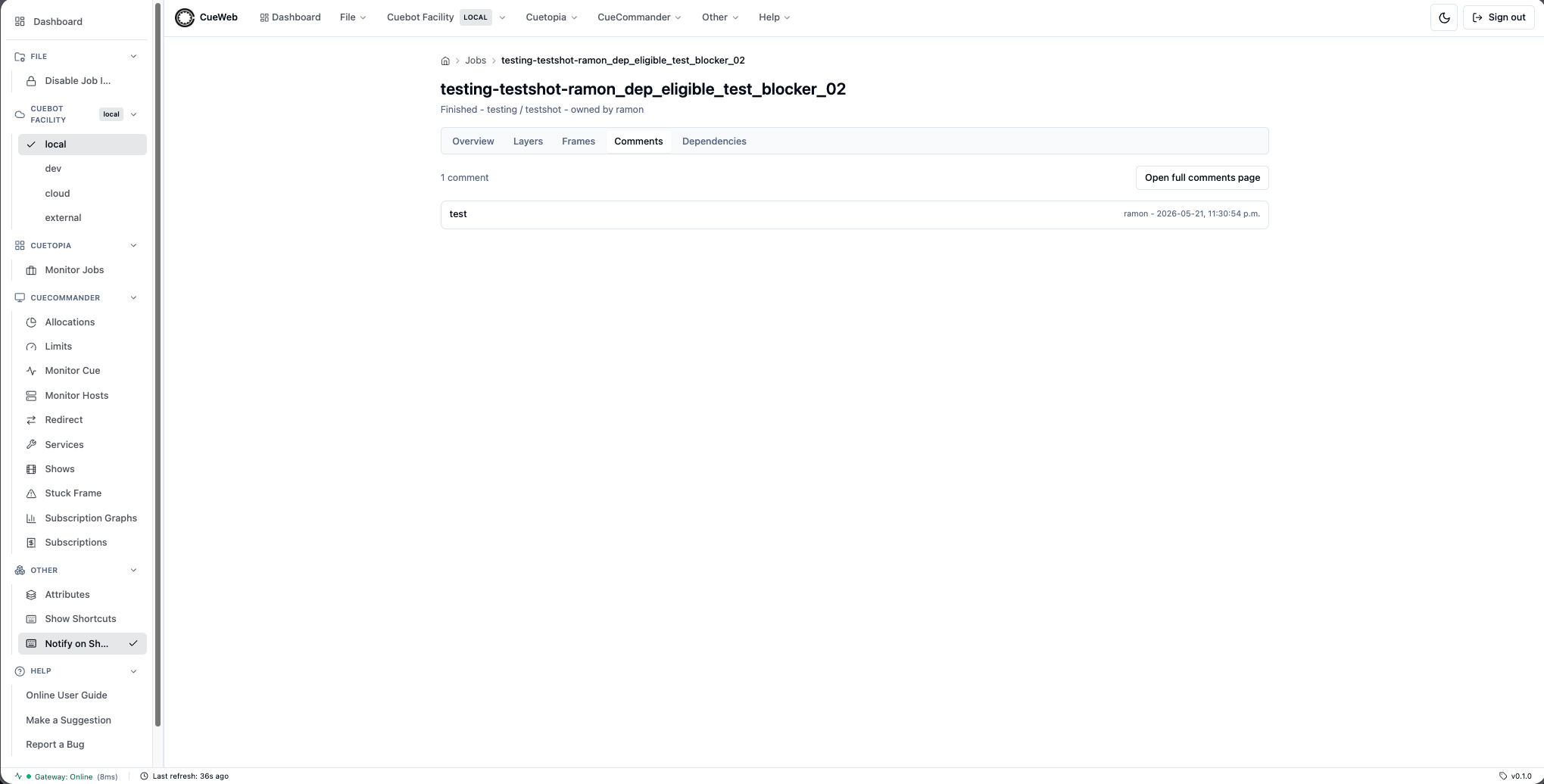Toggle dark mode moon icon
The width and height of the screenshot is (1544, 784).
pyautogui.click(x=1444, y=17)
